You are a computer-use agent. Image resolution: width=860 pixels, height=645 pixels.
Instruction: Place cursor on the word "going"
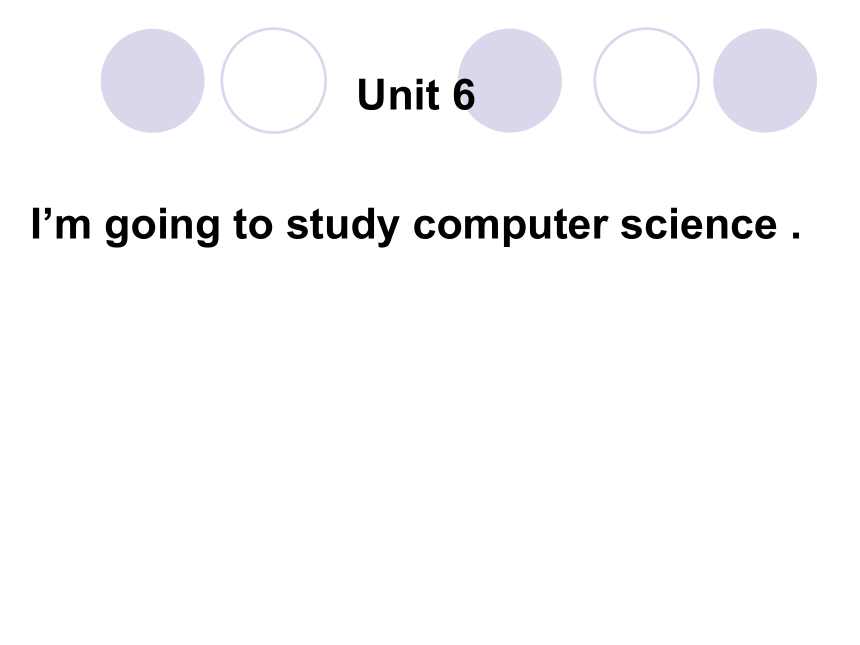point(162,227)
